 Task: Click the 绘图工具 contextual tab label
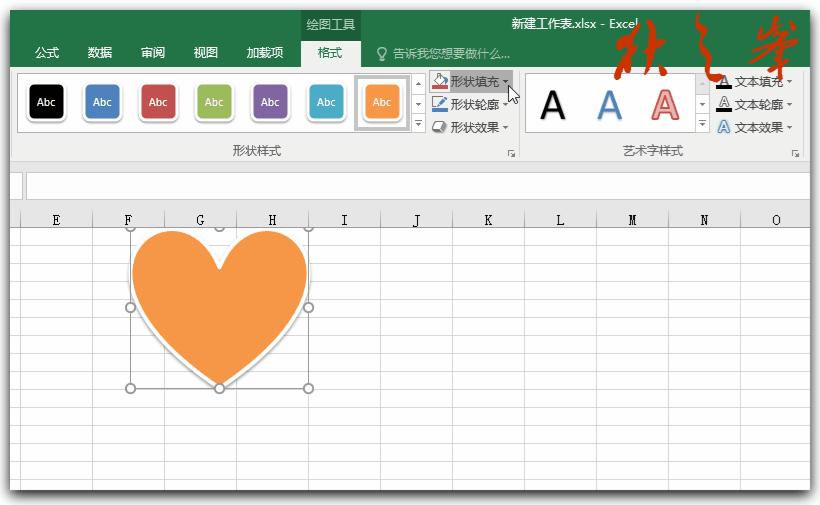[x=331, y=25]
